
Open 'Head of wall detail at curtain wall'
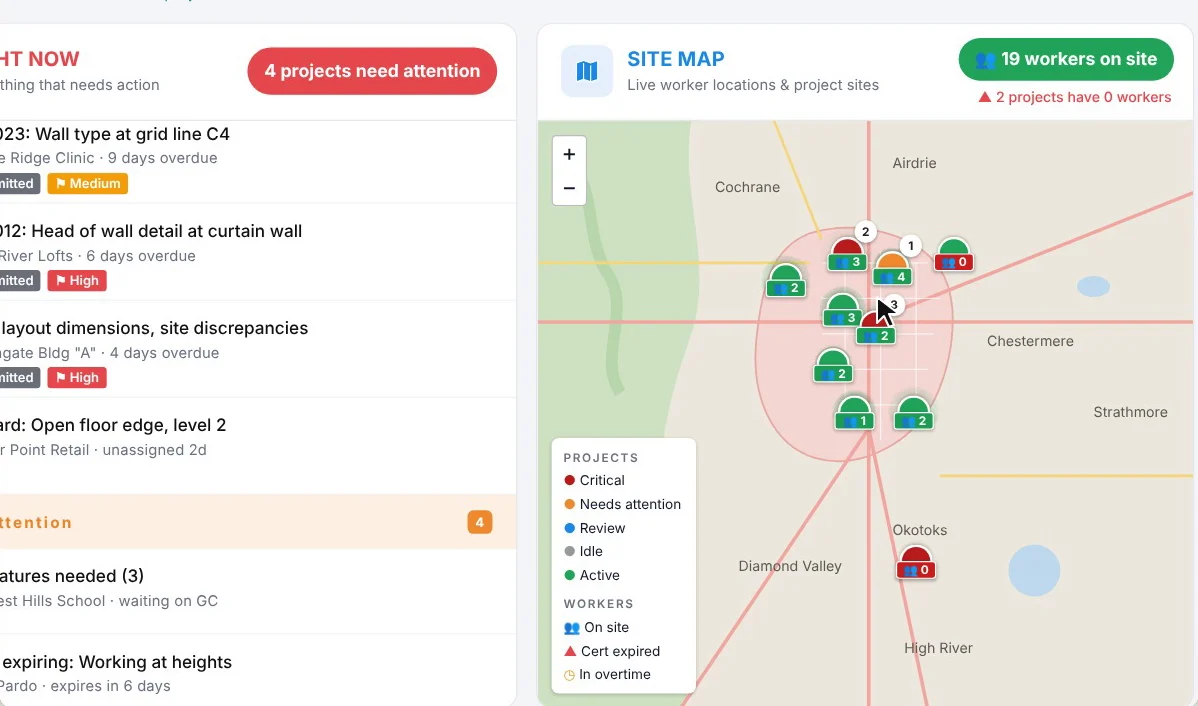click(x=258, y=252)
